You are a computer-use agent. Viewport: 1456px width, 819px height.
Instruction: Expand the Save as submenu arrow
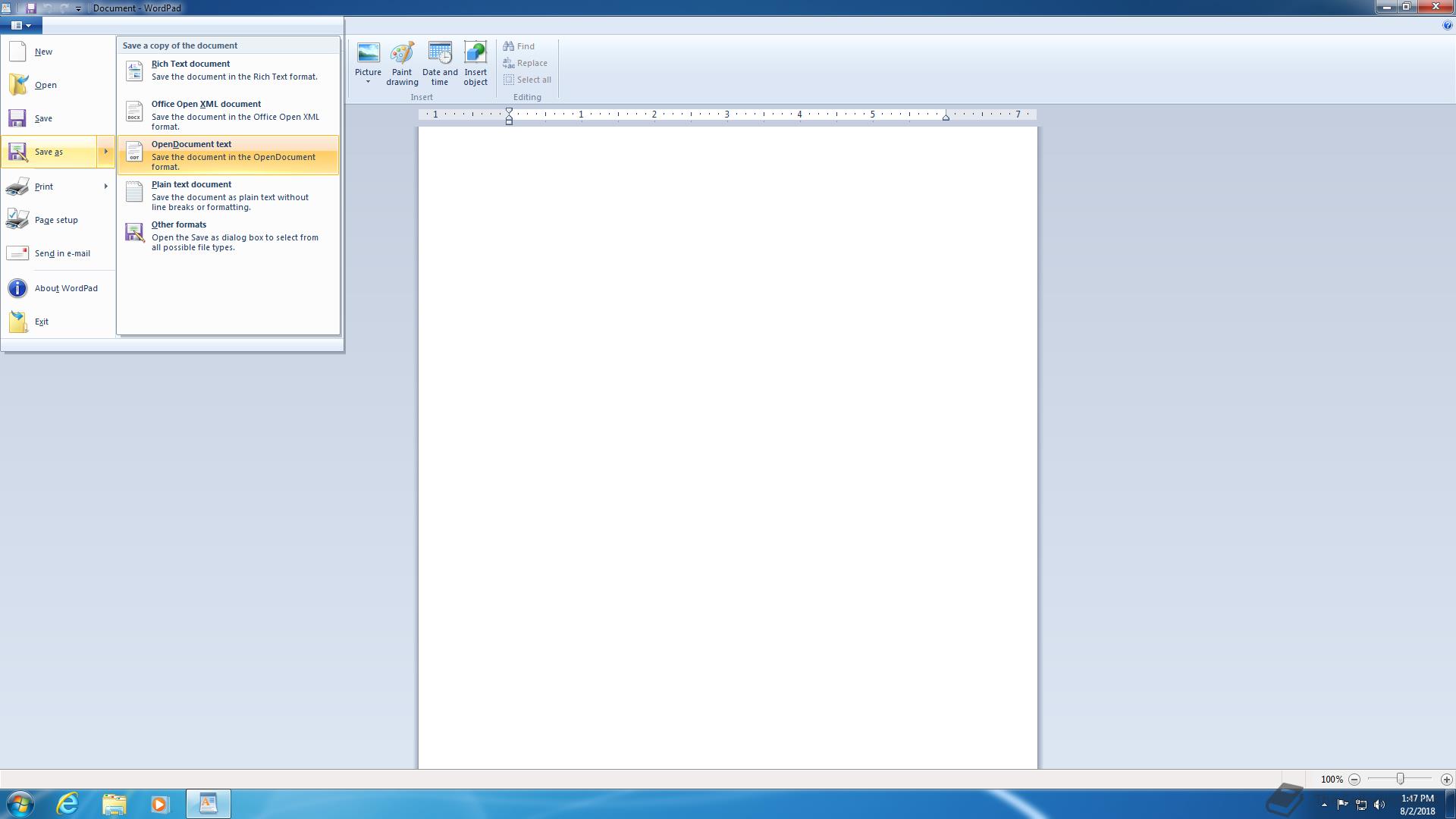coord(106,152)
